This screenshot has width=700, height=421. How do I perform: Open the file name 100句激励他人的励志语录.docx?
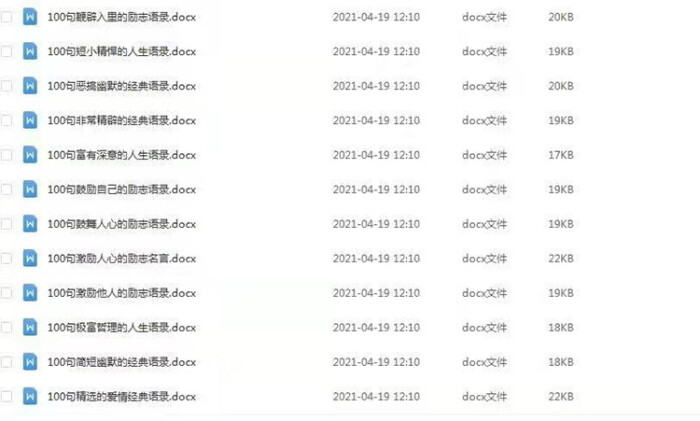pyautogui.click(x=121, y=293)
